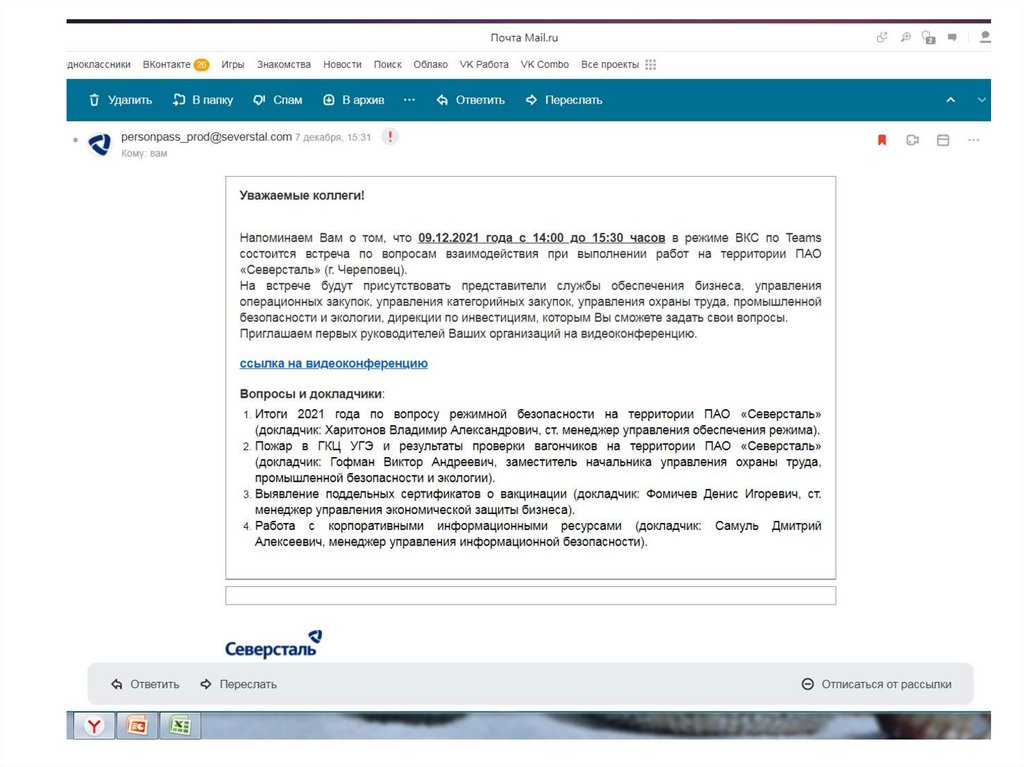The height and width of the screenshot is (767, 1024).
Task: Open Yandex Browser from the taskbar
Action: (94, 726)
